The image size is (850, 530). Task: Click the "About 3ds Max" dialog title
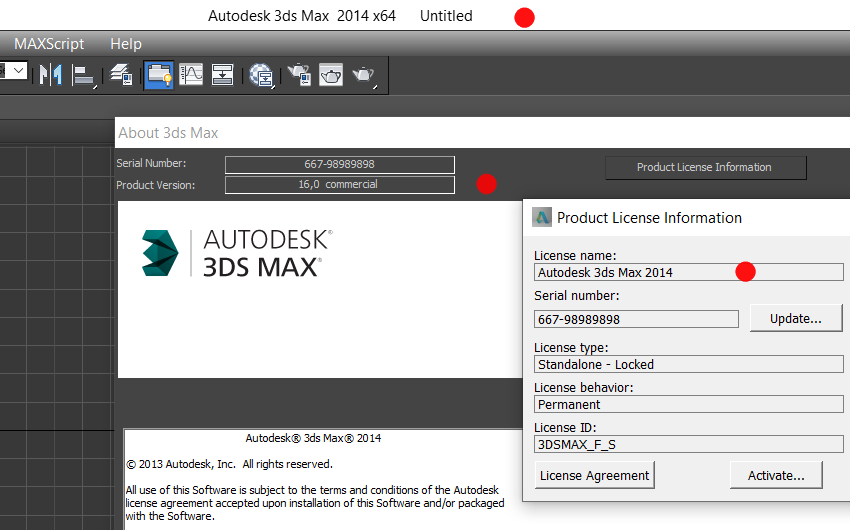pos(168,133)
